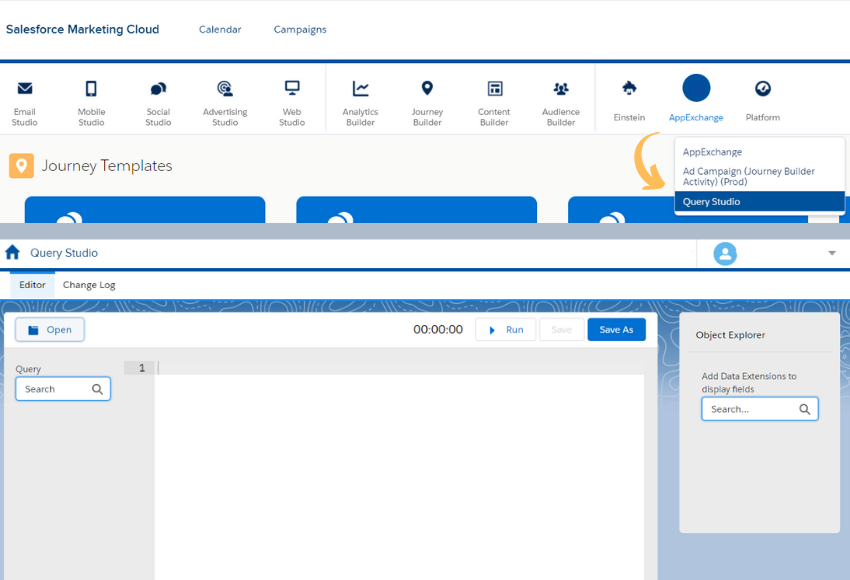Click the AppExchange circle icon
The image size is (850, 580).
(696, 88)
